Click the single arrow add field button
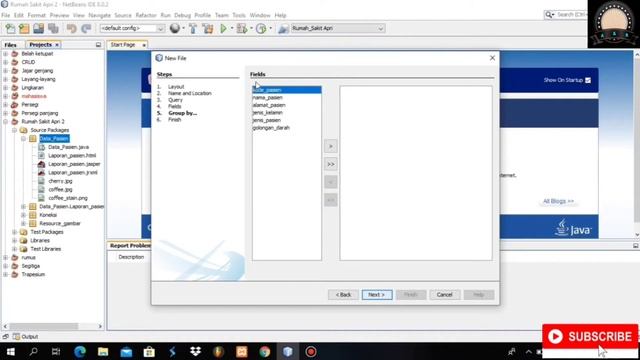 tap(331, 146)
